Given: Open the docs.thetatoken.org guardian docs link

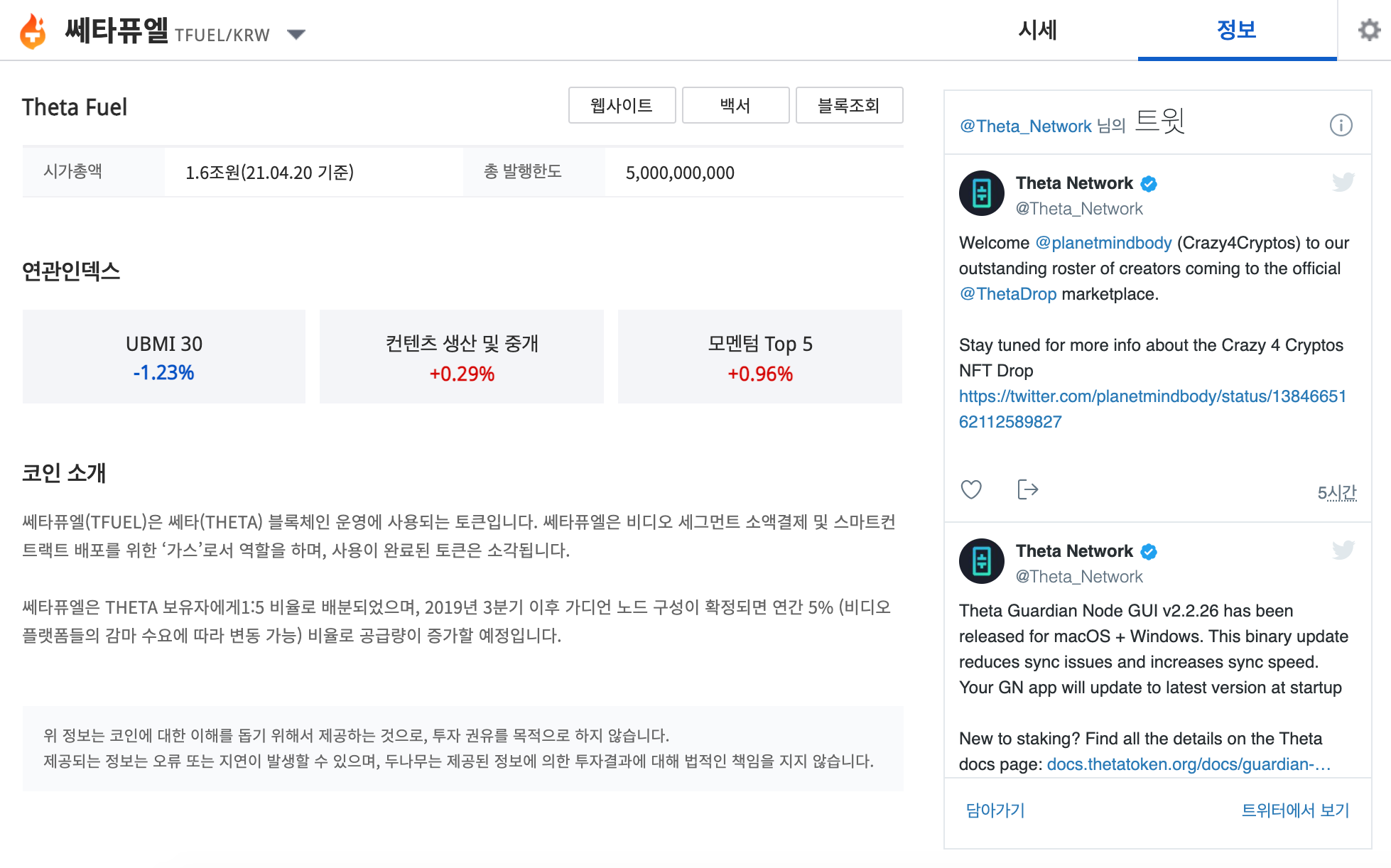Looking at the screenshot, I should 1189,764.
